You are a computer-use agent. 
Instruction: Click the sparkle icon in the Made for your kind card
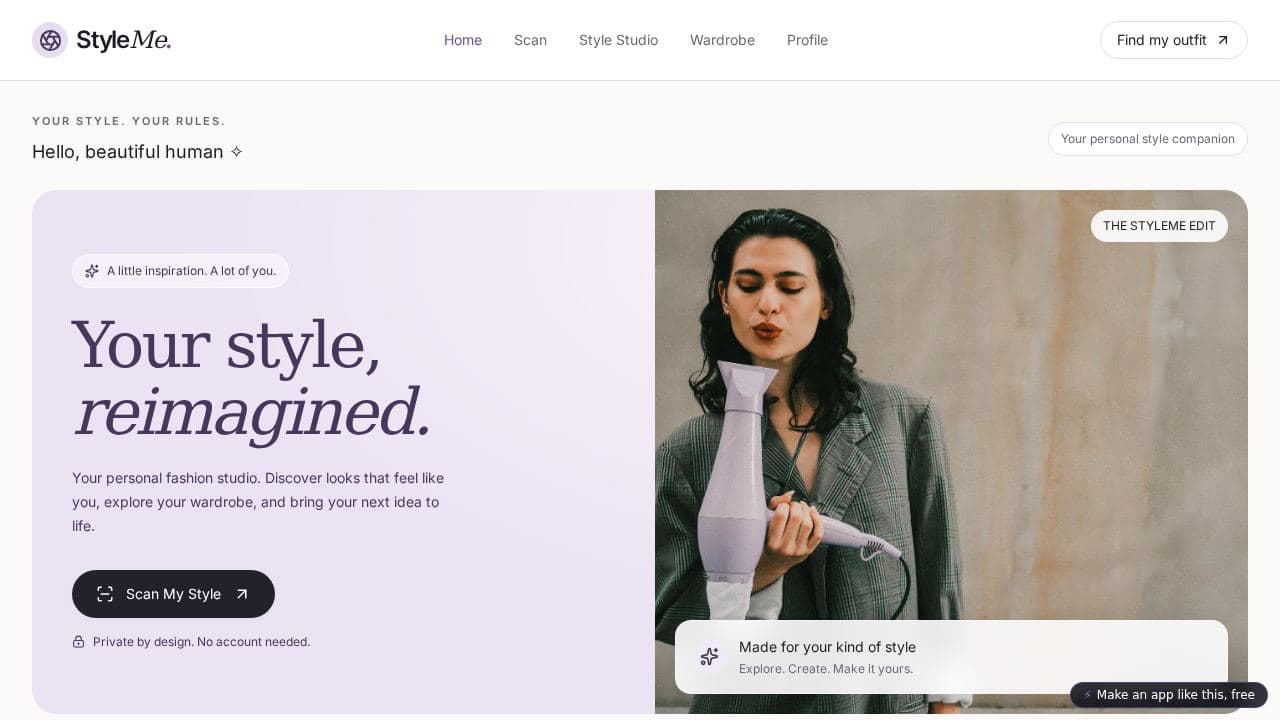click(x=709, y=657)
